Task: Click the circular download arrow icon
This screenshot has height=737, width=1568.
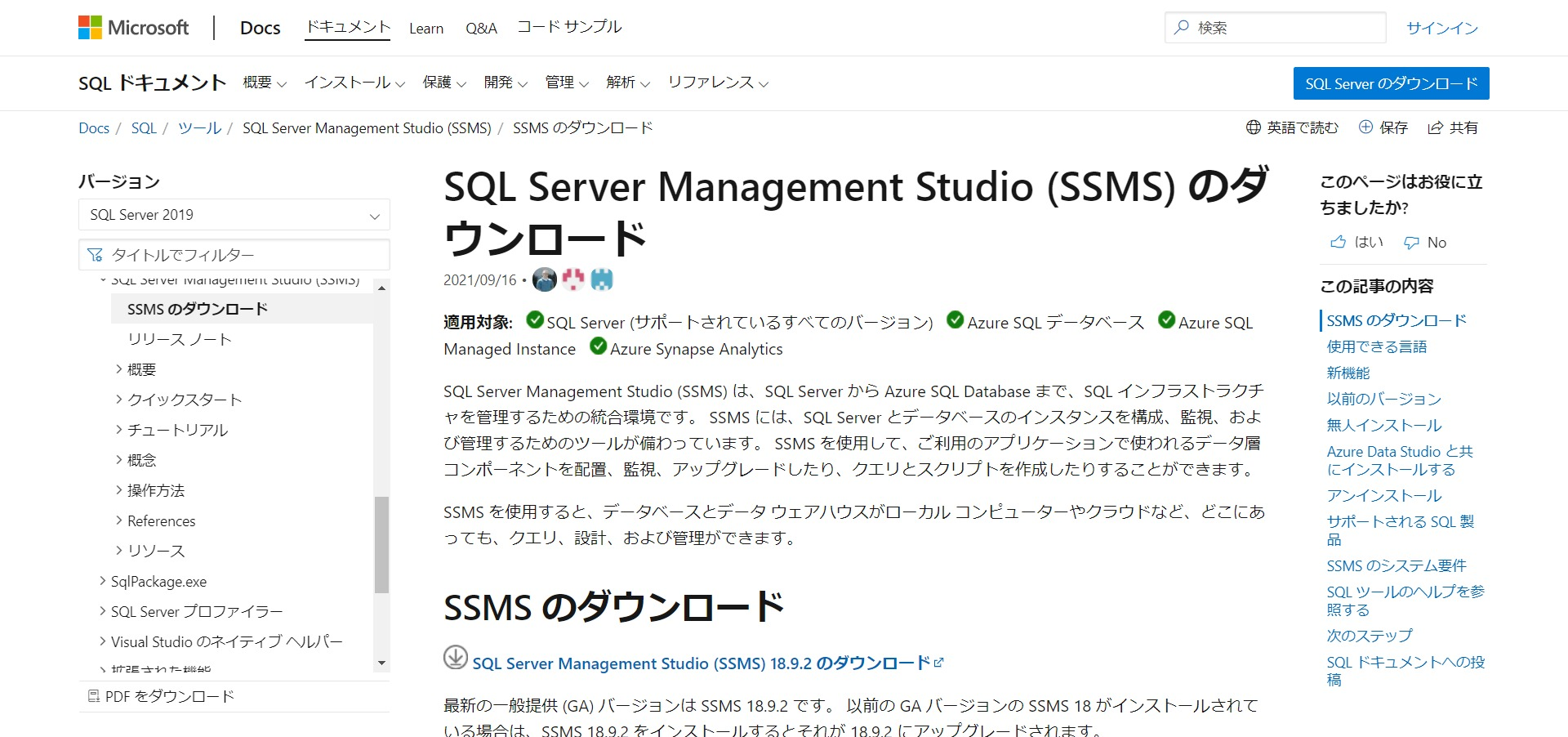Action: pyautogui.click(x=456, y=657)
